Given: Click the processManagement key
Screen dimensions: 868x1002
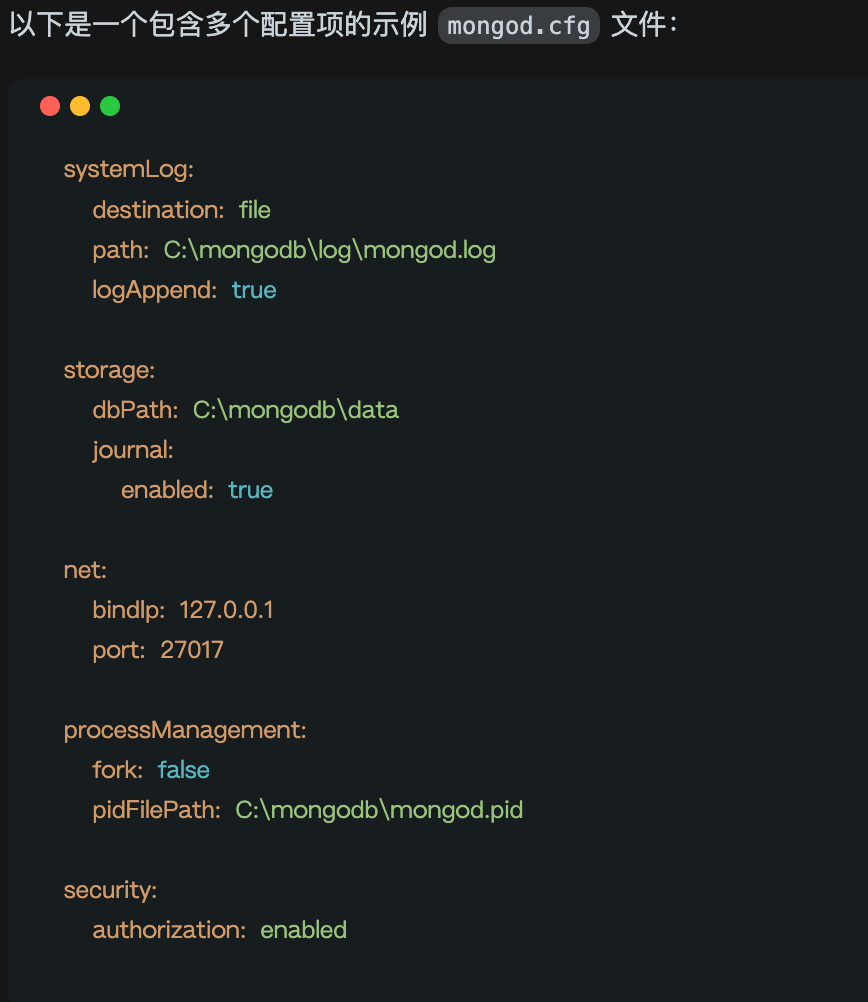Looking at the screenshot, I should point(185,730).
